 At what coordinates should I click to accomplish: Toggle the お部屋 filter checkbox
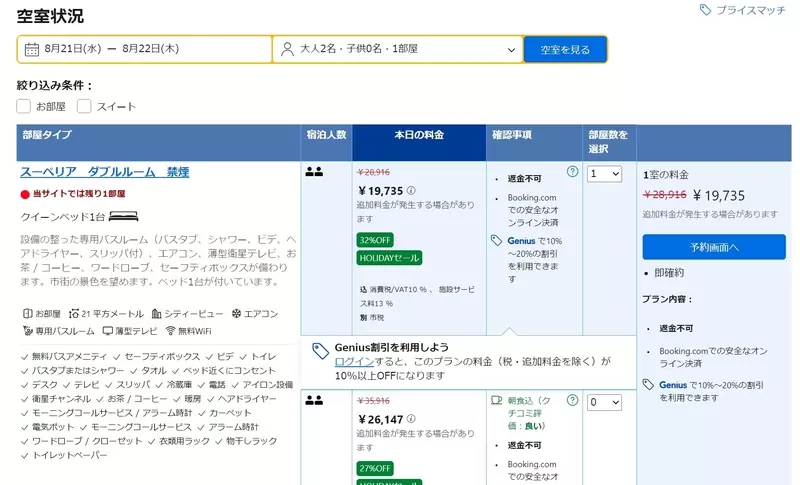pyautogui.click(x=23, y=106)
